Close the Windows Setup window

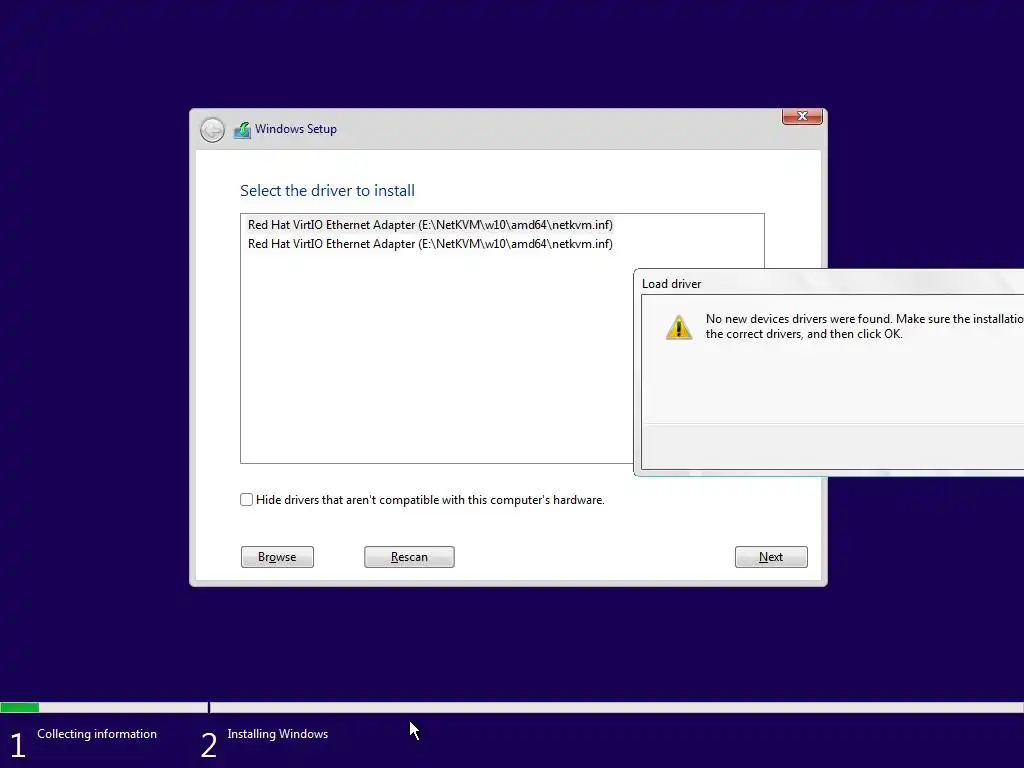[x=802, y=116]
